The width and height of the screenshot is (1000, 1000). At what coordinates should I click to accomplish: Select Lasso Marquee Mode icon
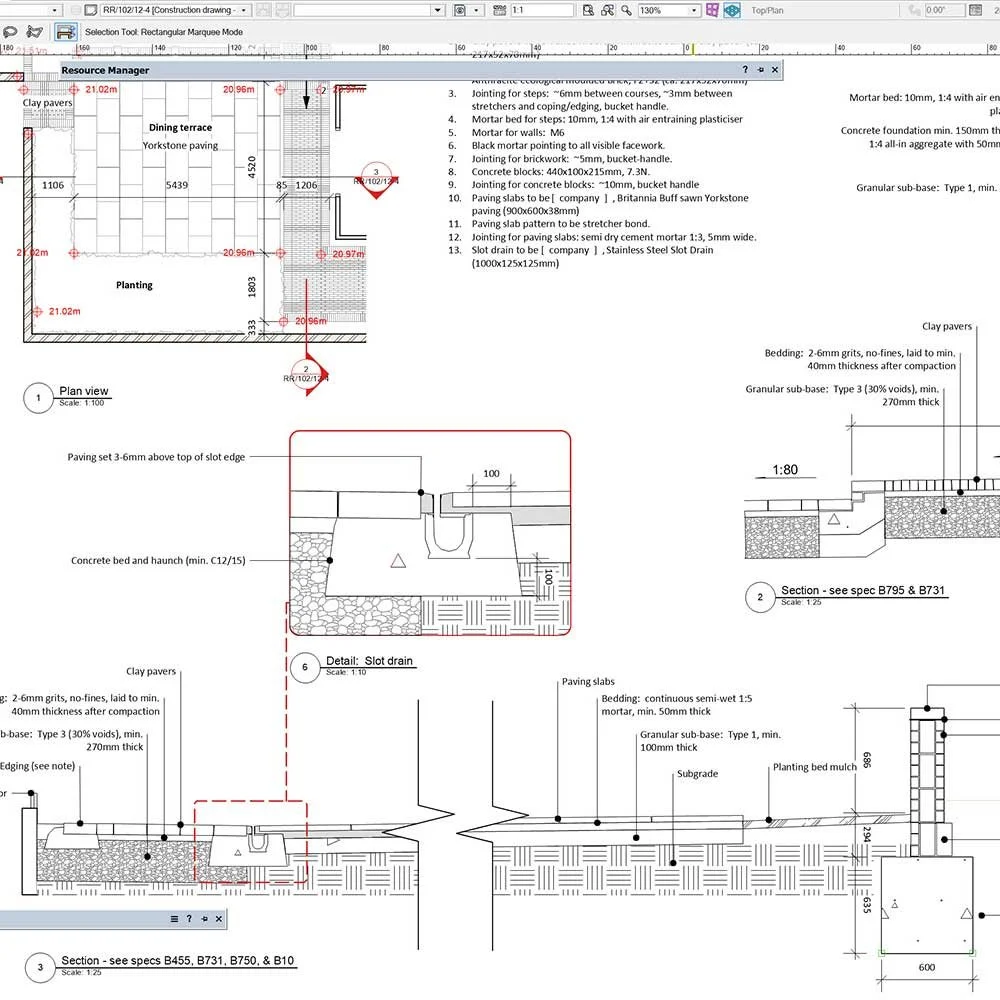click(x=10, y=31)
